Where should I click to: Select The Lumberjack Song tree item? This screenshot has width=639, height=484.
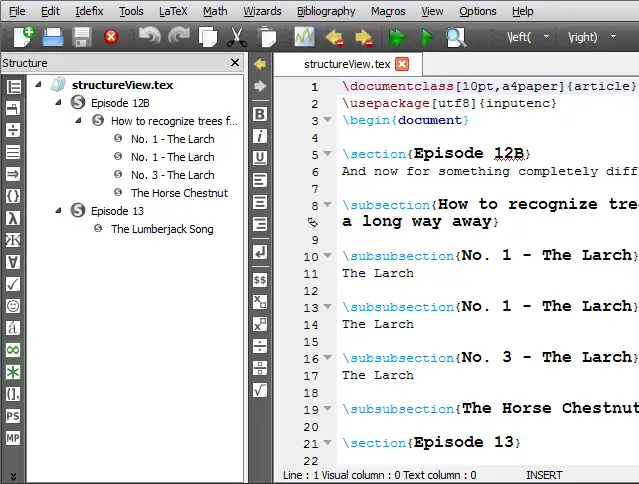[162, 229]
